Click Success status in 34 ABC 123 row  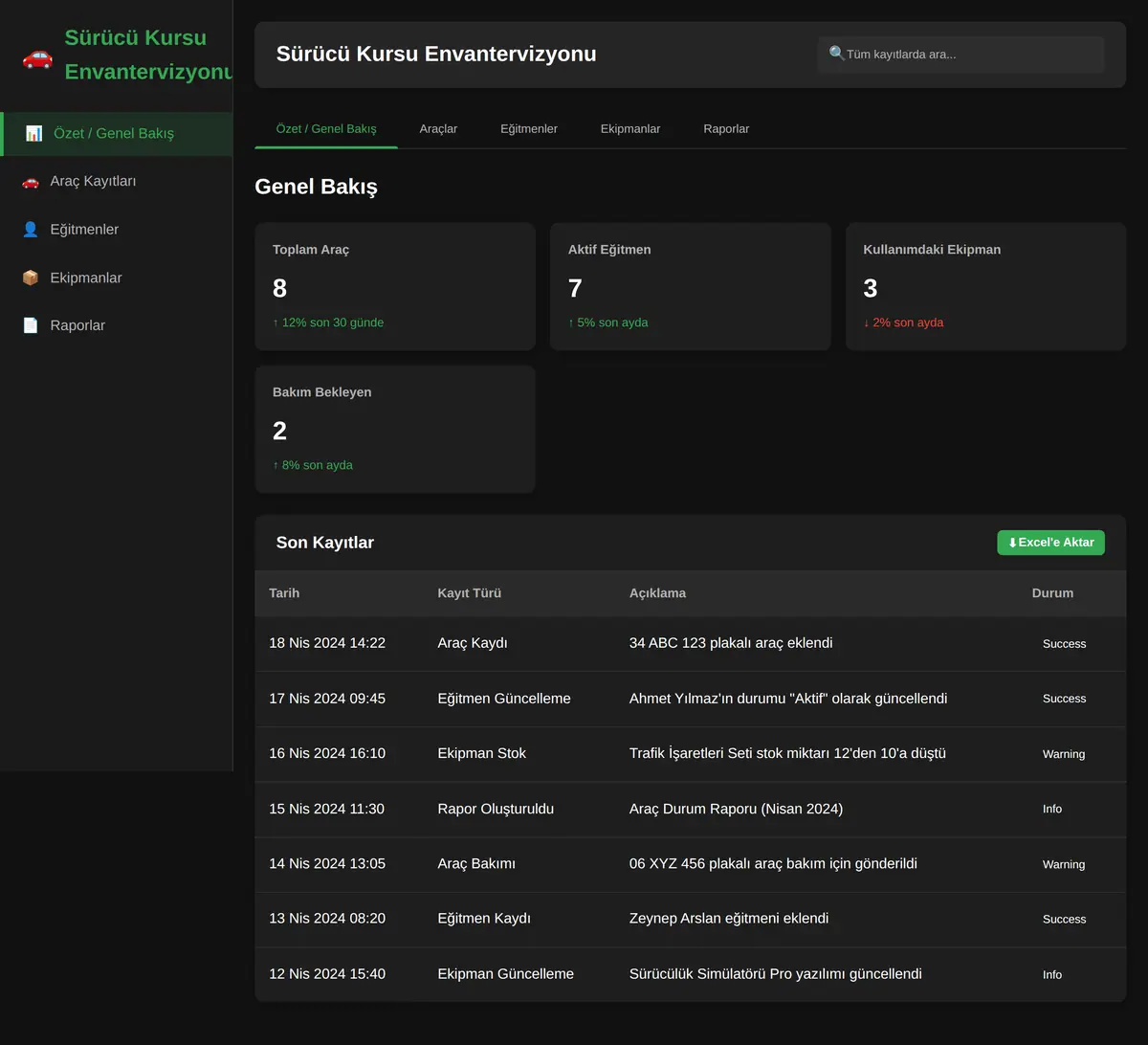click(1064, 644)
